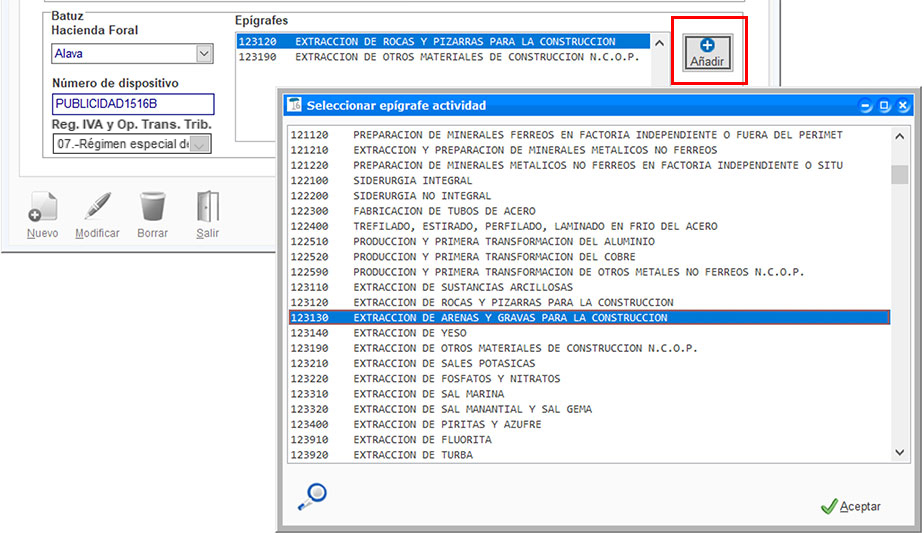Maximize the Seleccionar epígrafe actividad dialog
Viewport: 924px width, 533px height.
(x=885, y=106)
